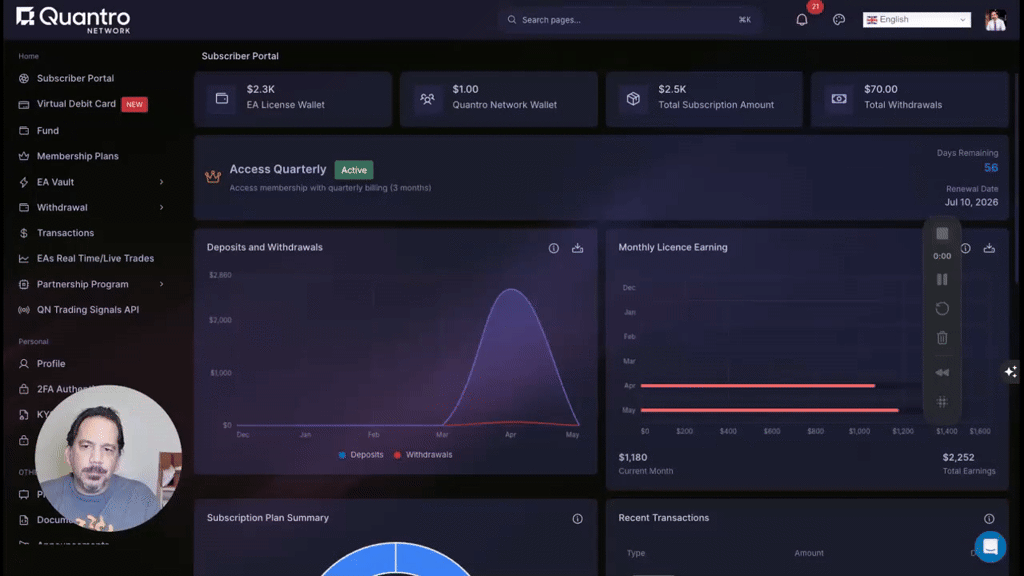Image resolution: width=1024 pixels, height=576 pixels.
Task: Open the notifications bell icon
Action: pyautogui.click(x=801, y=20)
